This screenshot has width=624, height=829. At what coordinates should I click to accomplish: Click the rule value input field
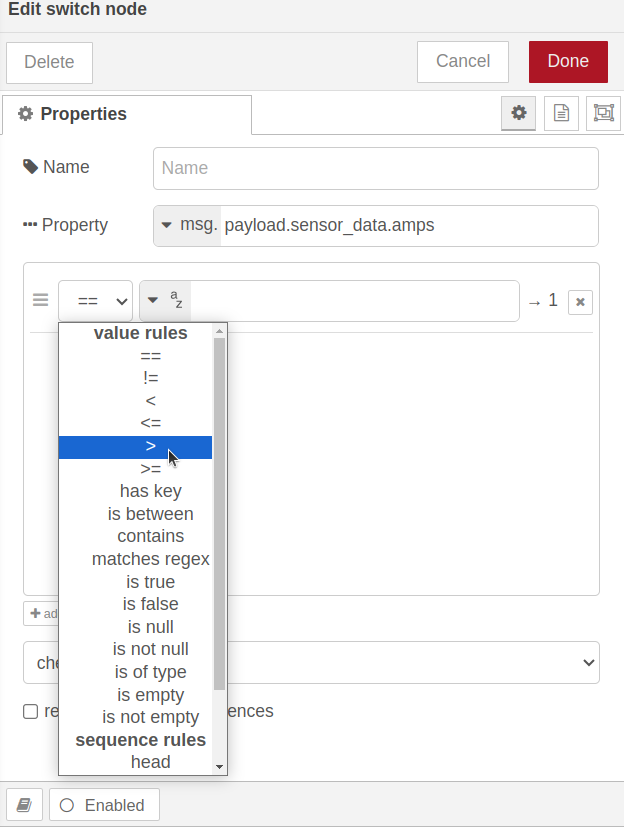[x=354, y=301]
